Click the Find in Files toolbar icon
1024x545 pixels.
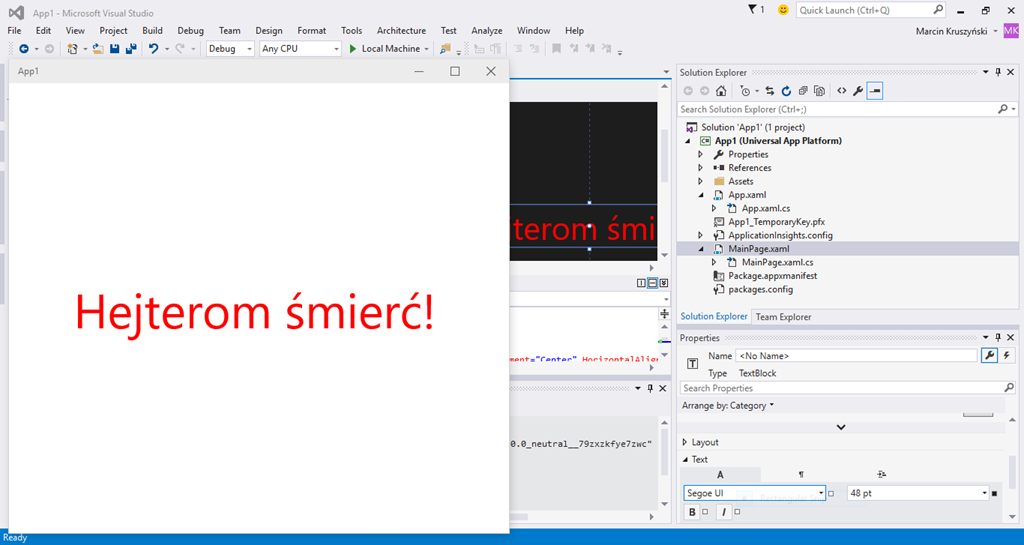445,49
